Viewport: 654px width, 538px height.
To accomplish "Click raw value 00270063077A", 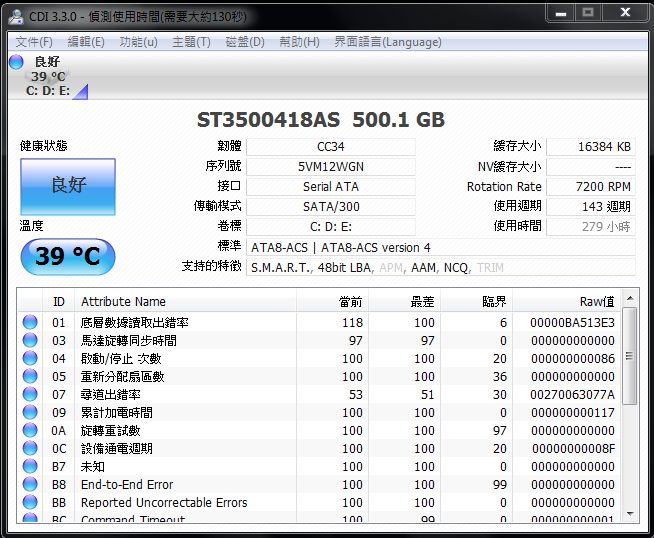I will pyautogui.click(x=572, y=394).
